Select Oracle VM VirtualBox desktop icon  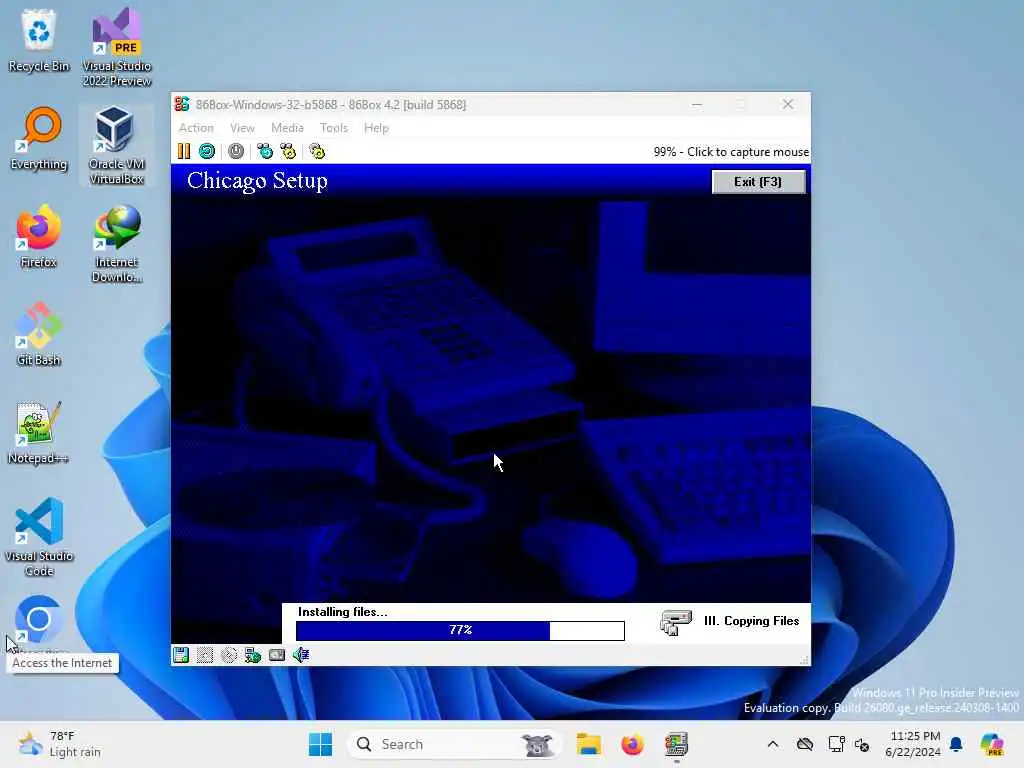pyautogui.click(x=117, y=145)
